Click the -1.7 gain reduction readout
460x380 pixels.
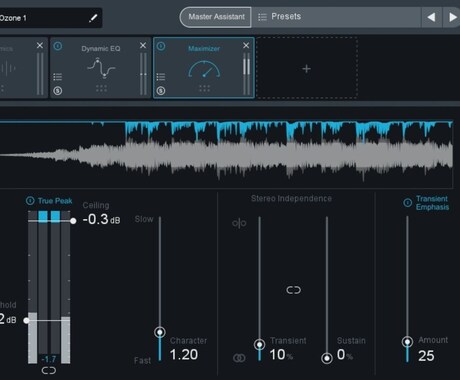pos(49,359)
